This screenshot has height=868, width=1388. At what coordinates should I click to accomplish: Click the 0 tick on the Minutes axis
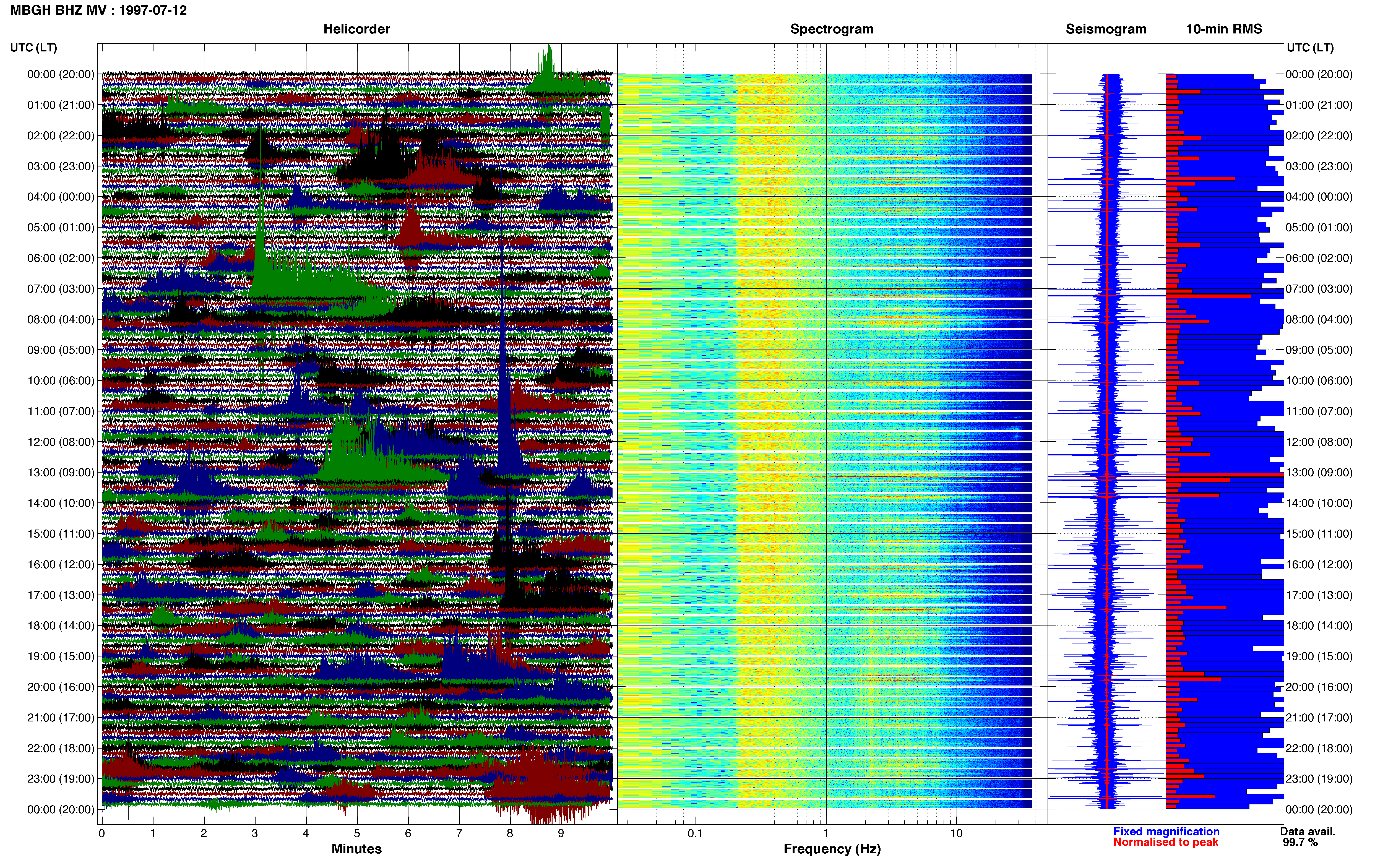pyautogui.click(x=101, y=833)
